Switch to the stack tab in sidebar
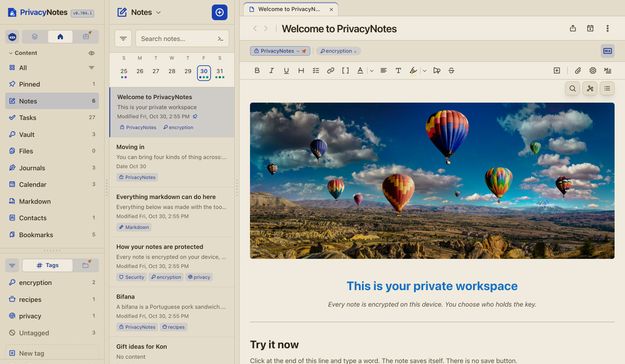This screenshot has width=625, height=364. pyautogui.click(x=35, y=37)
